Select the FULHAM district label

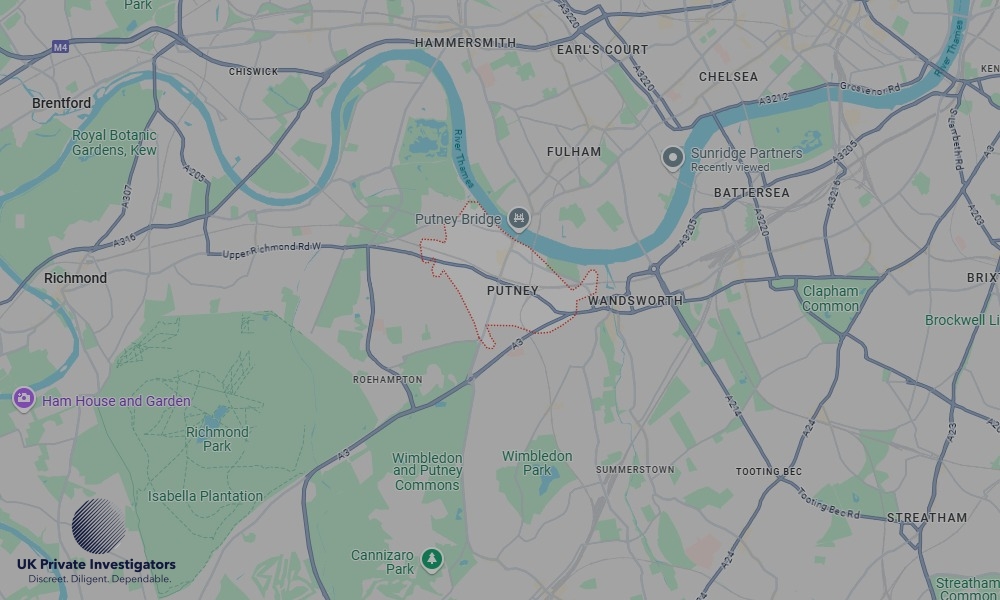574,152
